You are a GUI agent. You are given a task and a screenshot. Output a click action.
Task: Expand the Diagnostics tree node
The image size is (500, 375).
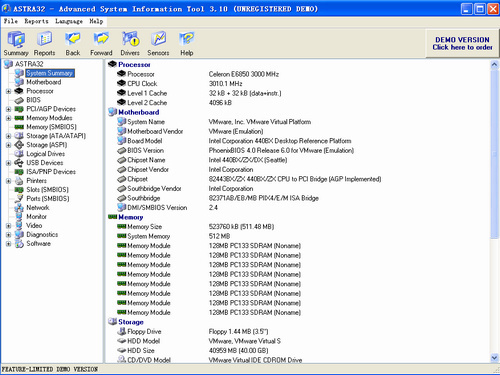(x=9, y=235)
